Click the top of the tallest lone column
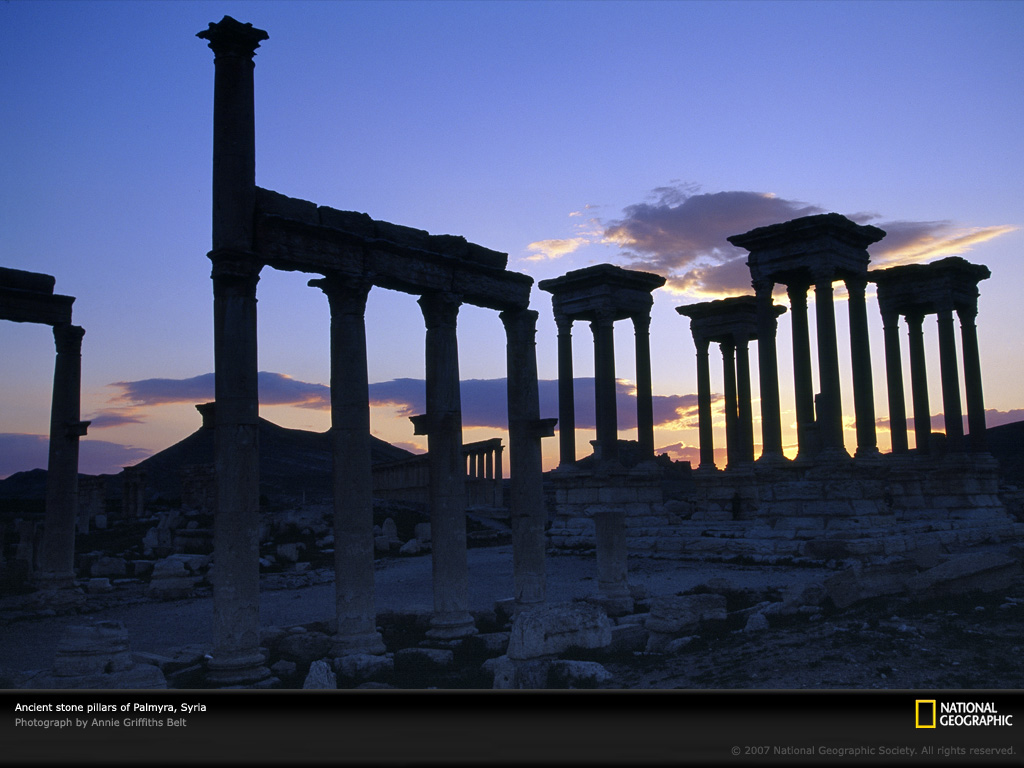This screenshot has width=1024, height=768. click(x=233, y=35)
